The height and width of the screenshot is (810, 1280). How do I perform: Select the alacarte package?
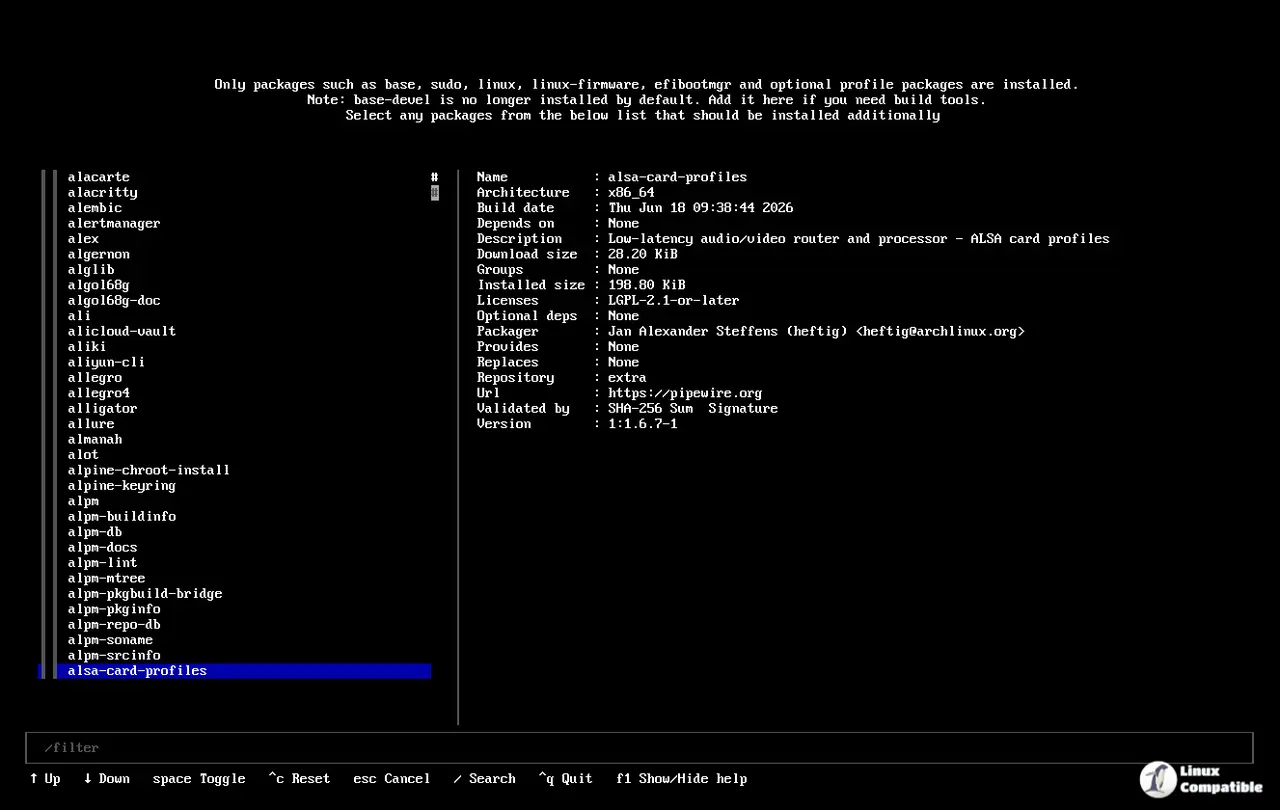pyautogui.click(x=98, y=177)
